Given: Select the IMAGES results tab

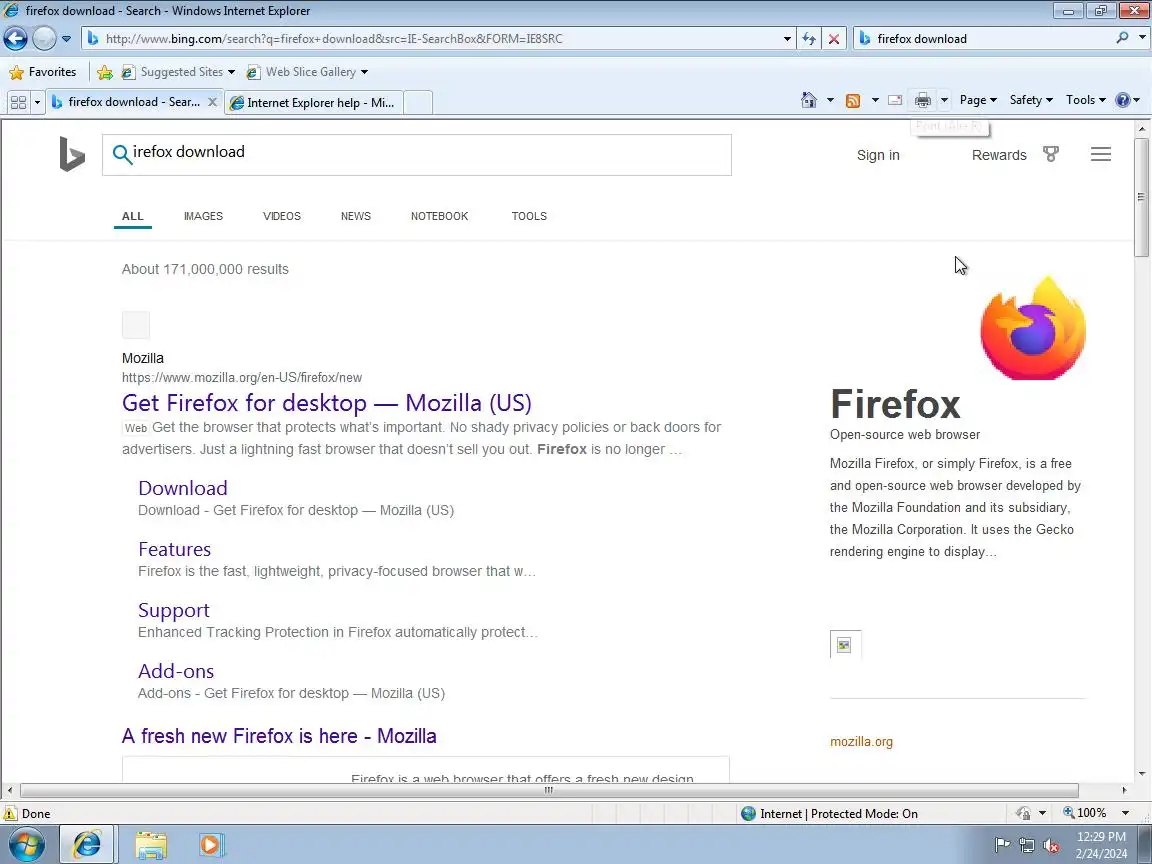Looking at the screenshot, I should click(x=204, y=216).
